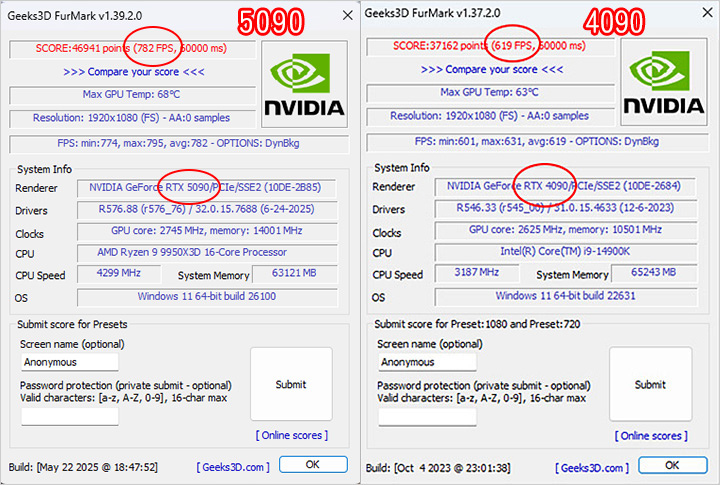Click the Geeks3D FurMark v1.39.2.0 title

click(x=75, y=16)
